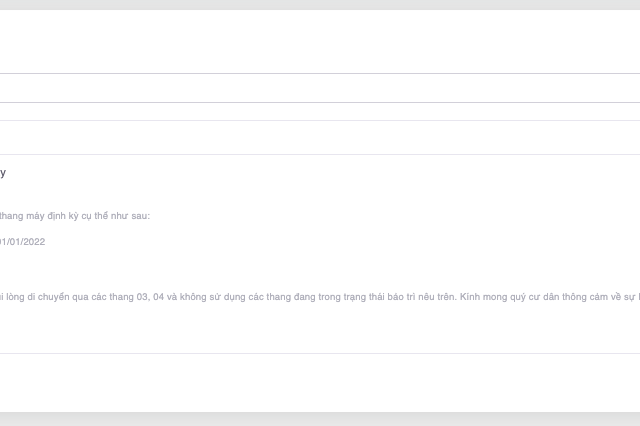Click the date 01/01/2022
Viewport: 640px width, 426px height.
click(23, 242)
